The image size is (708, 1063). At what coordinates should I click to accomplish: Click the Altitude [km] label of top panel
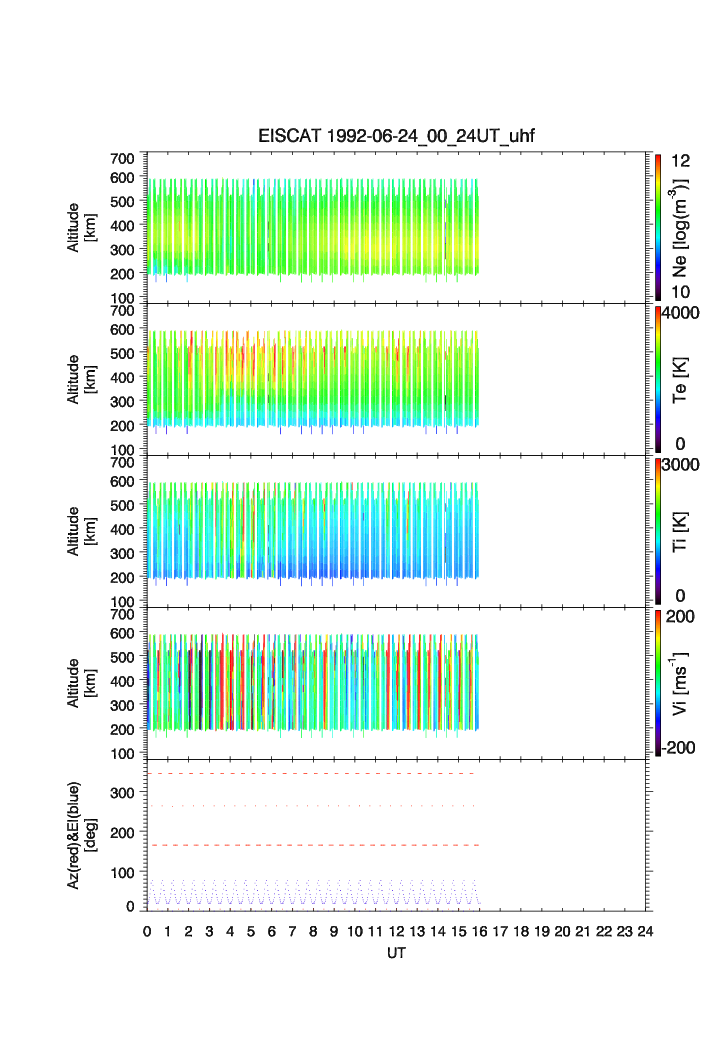[x=81, y=228]
